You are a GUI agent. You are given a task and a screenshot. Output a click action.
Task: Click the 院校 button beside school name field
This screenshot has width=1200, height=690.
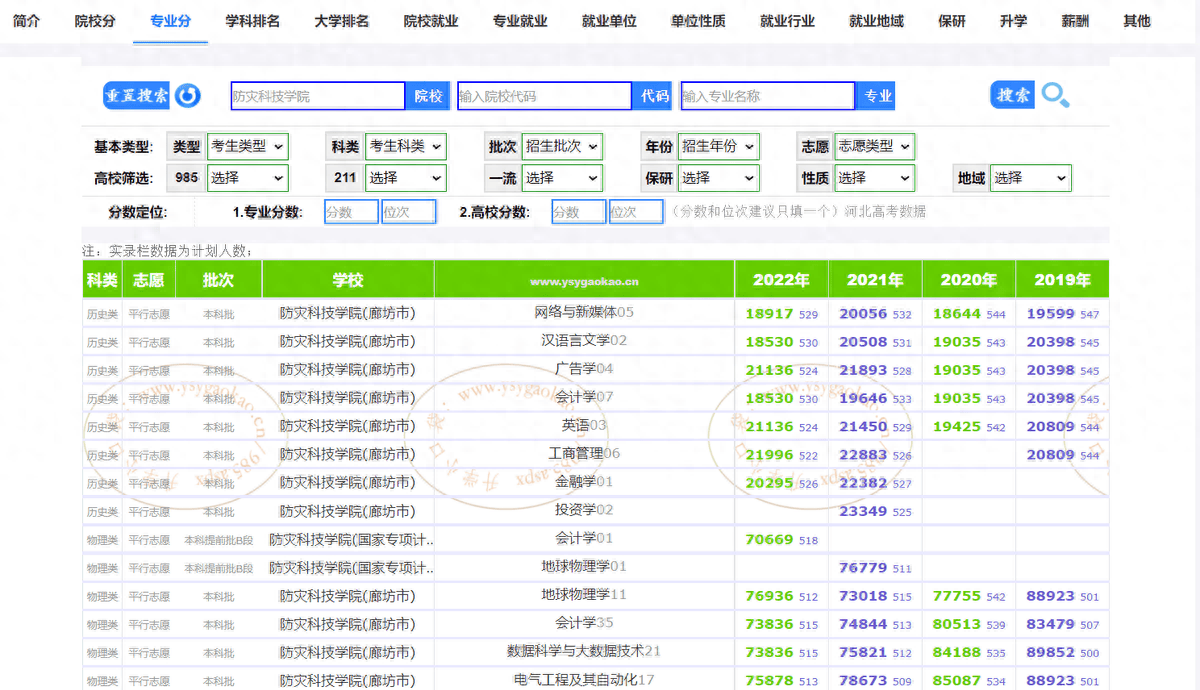(428, 96)
